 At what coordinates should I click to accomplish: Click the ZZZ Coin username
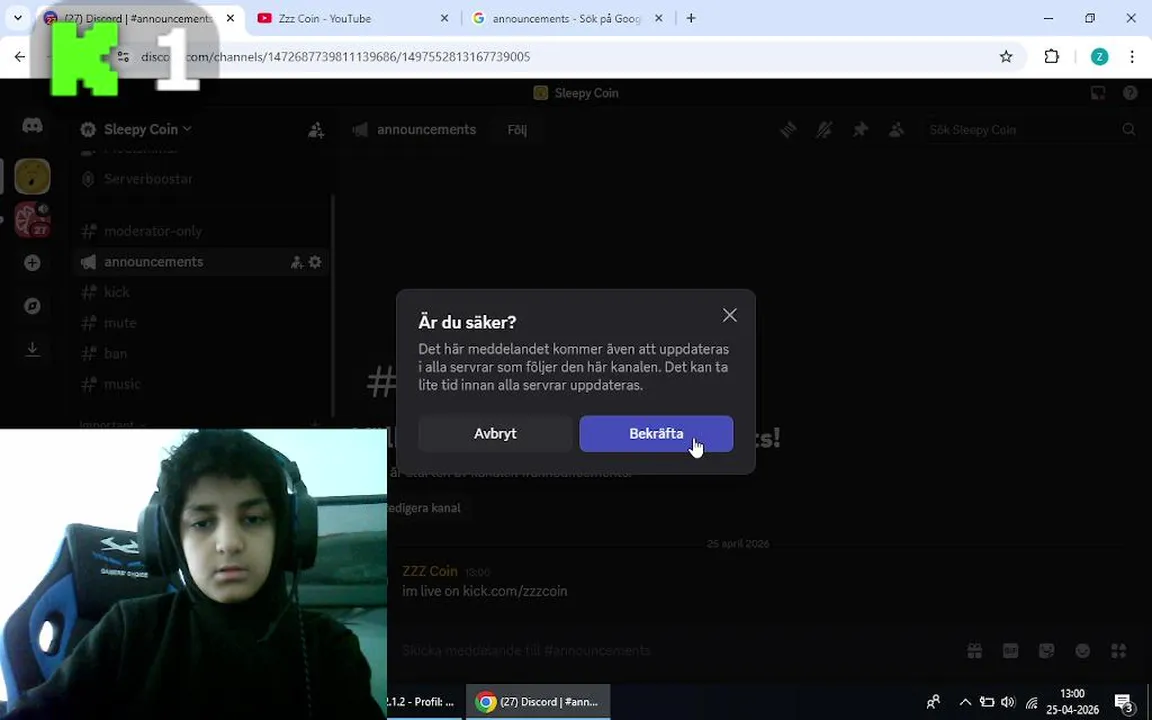(430, 571)
